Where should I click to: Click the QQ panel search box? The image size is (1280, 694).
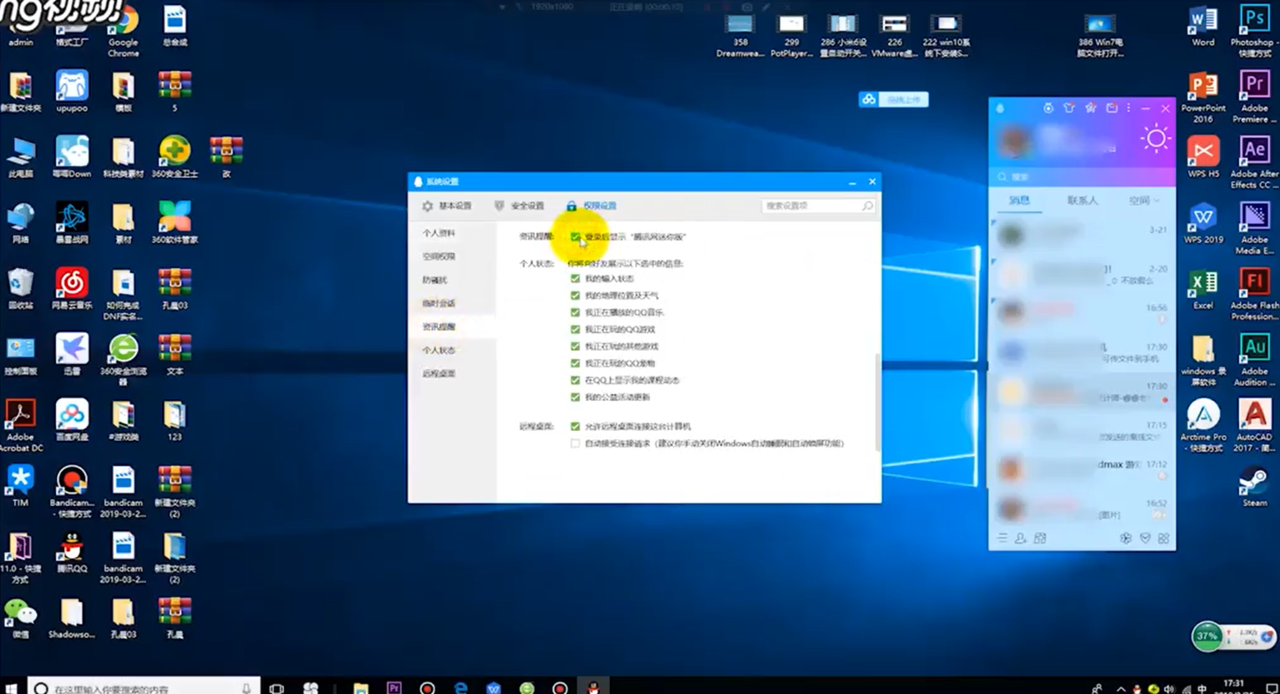pyautogui.click(x=1082, y=177)
